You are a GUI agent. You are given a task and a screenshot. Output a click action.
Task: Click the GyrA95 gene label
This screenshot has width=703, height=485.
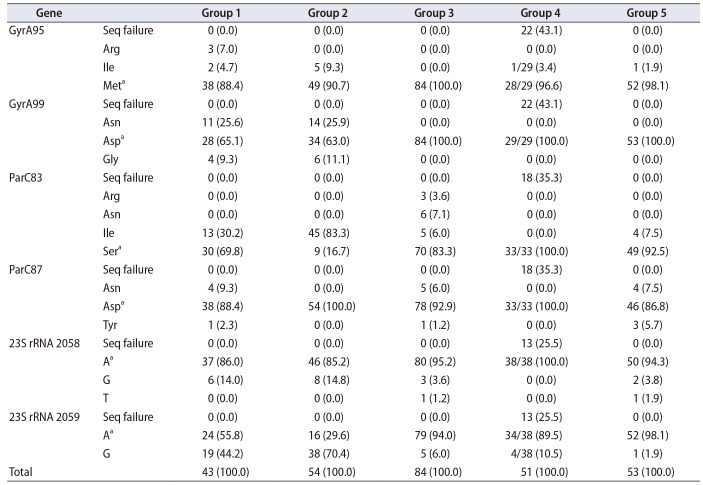coord(29,32)
